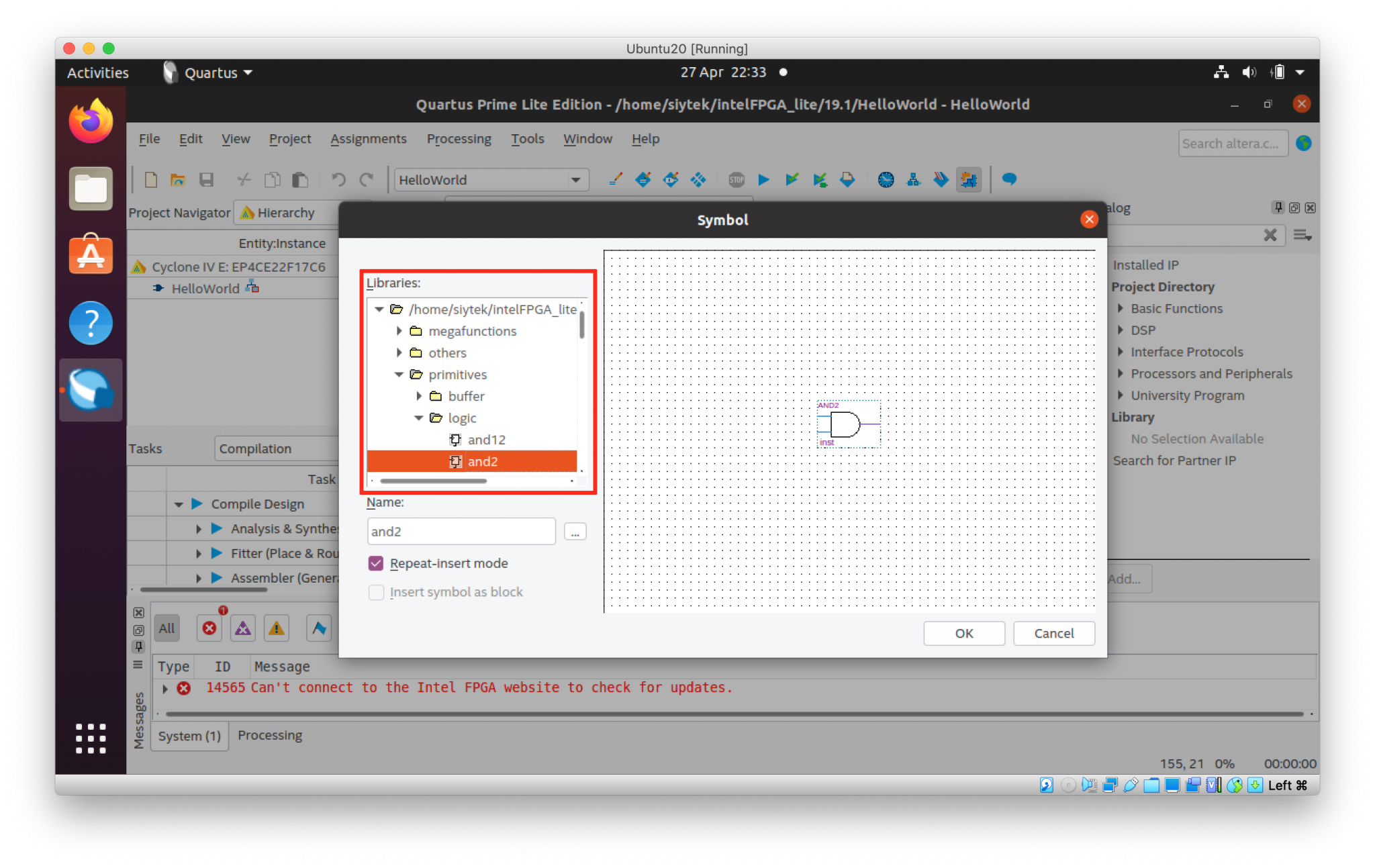Send feedback via the speech bubble icon
Screen dimensions: 1375x868
click(1008, 180)
